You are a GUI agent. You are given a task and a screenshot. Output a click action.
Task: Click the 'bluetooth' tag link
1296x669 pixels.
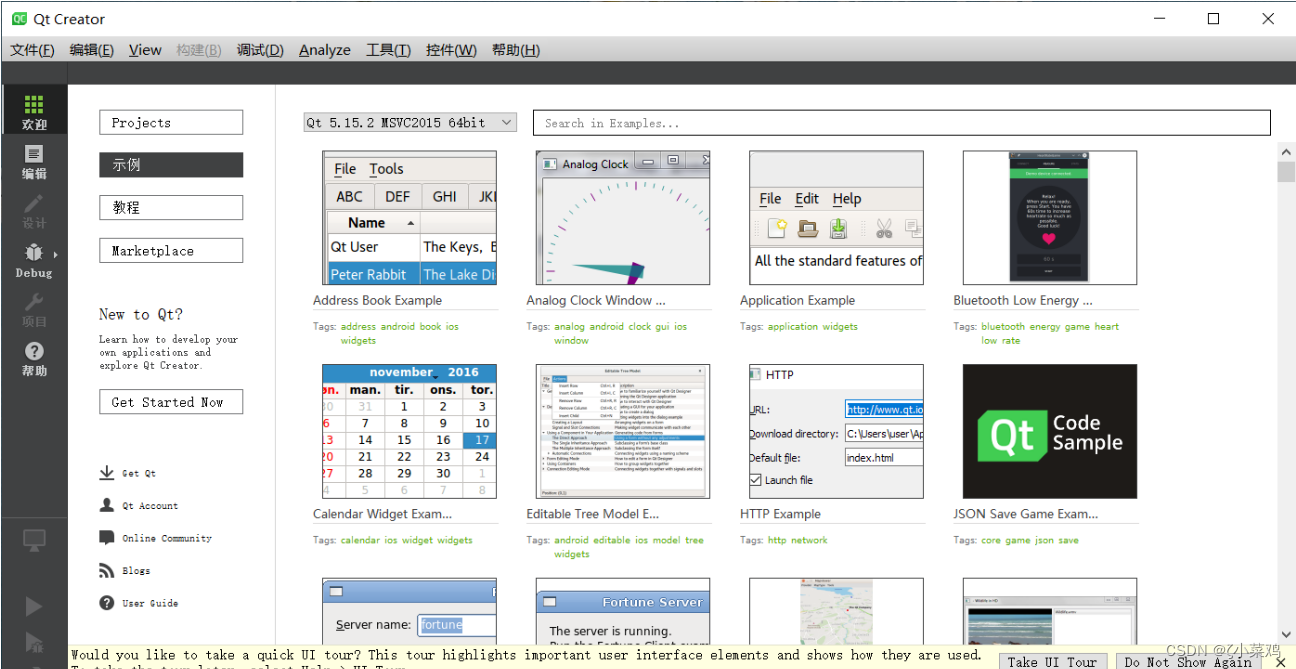click(1003, 326)
